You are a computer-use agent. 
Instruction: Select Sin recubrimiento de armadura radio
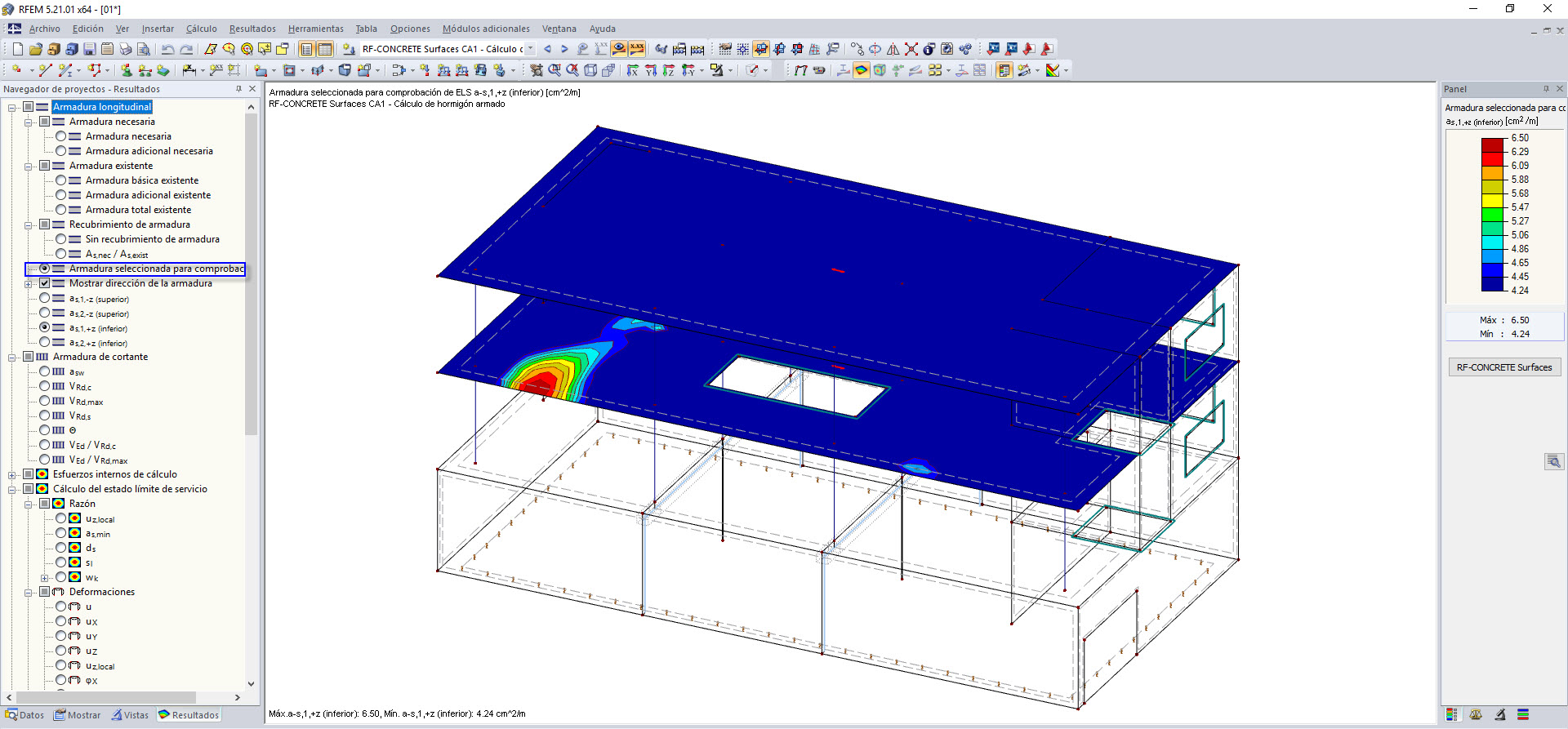click(61, 239)
